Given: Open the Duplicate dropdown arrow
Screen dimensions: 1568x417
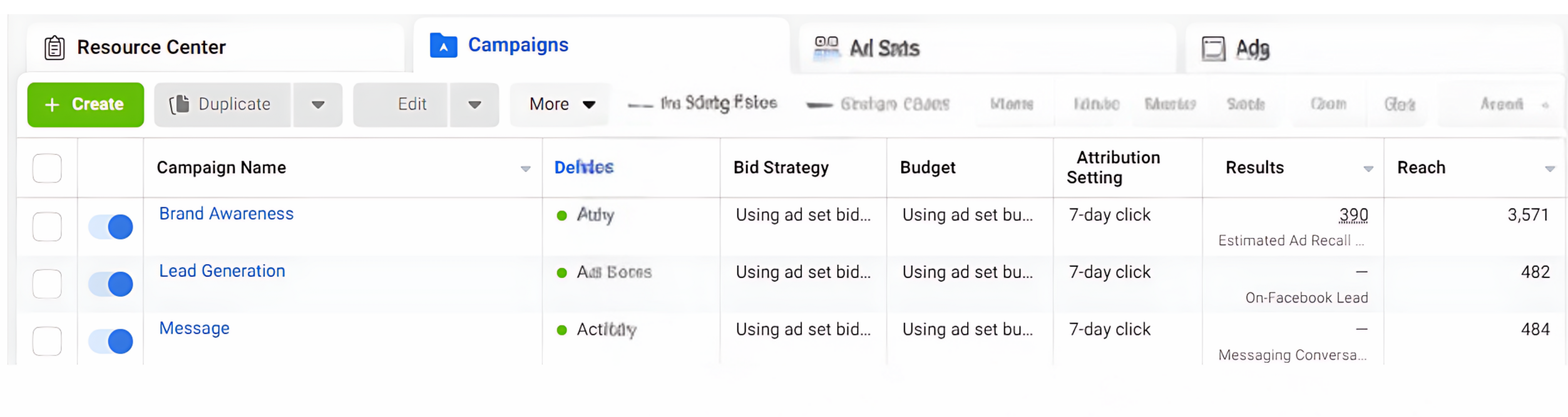Looking at the screenshot, I should coord(318,105).
